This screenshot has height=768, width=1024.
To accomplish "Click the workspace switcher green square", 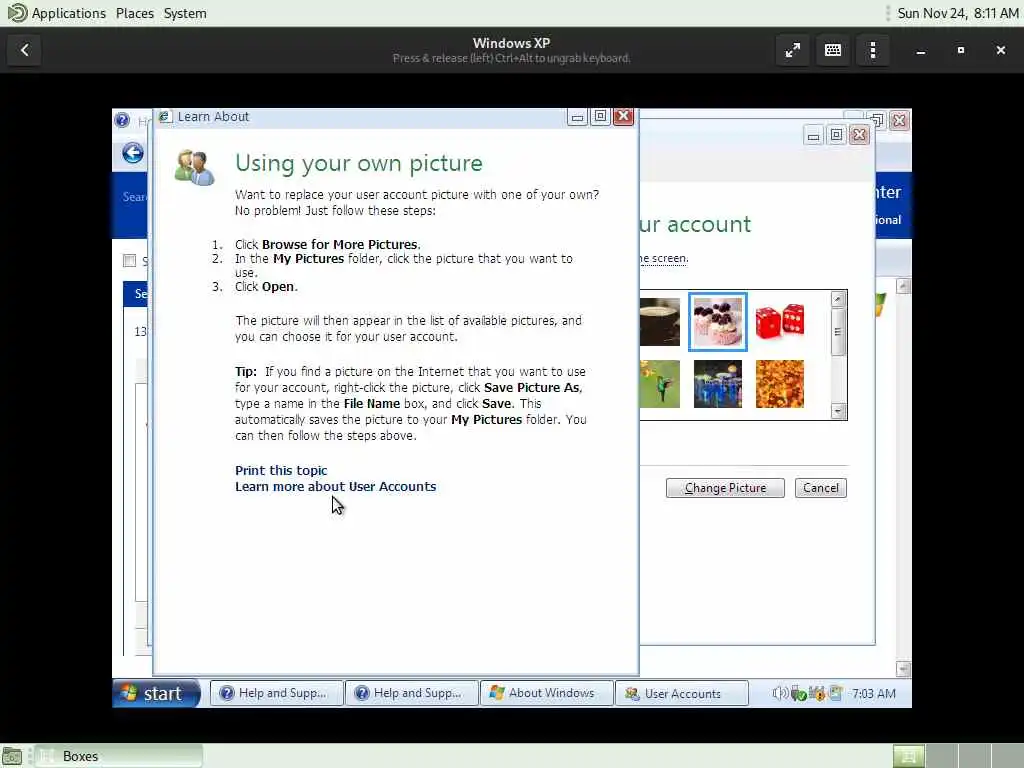I will tap(908, 756).
